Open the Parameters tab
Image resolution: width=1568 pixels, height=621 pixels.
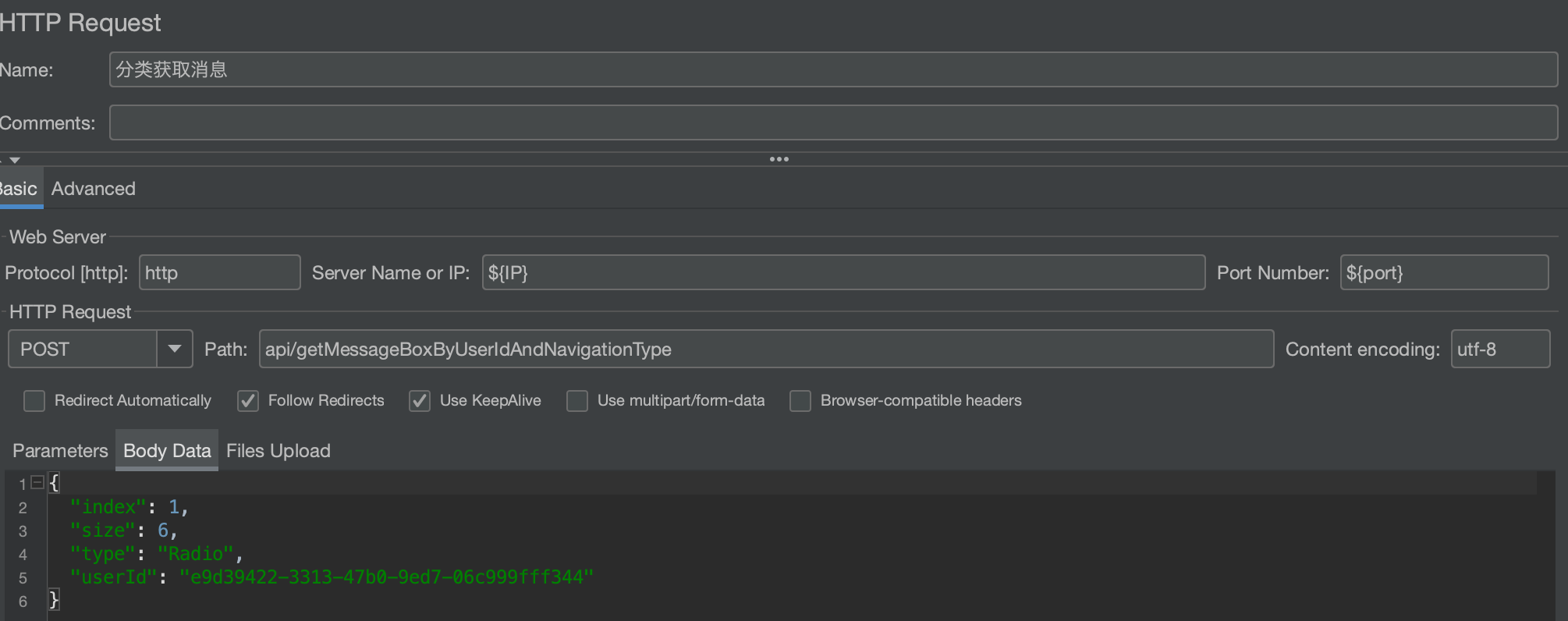pyautogui.click(x=60, y=451)
